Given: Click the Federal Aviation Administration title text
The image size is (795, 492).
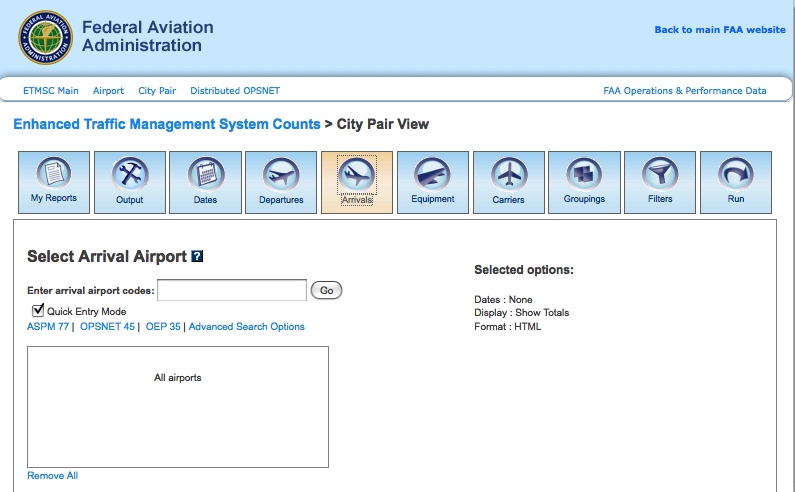Looking at the screenshot, I should 148,36.
